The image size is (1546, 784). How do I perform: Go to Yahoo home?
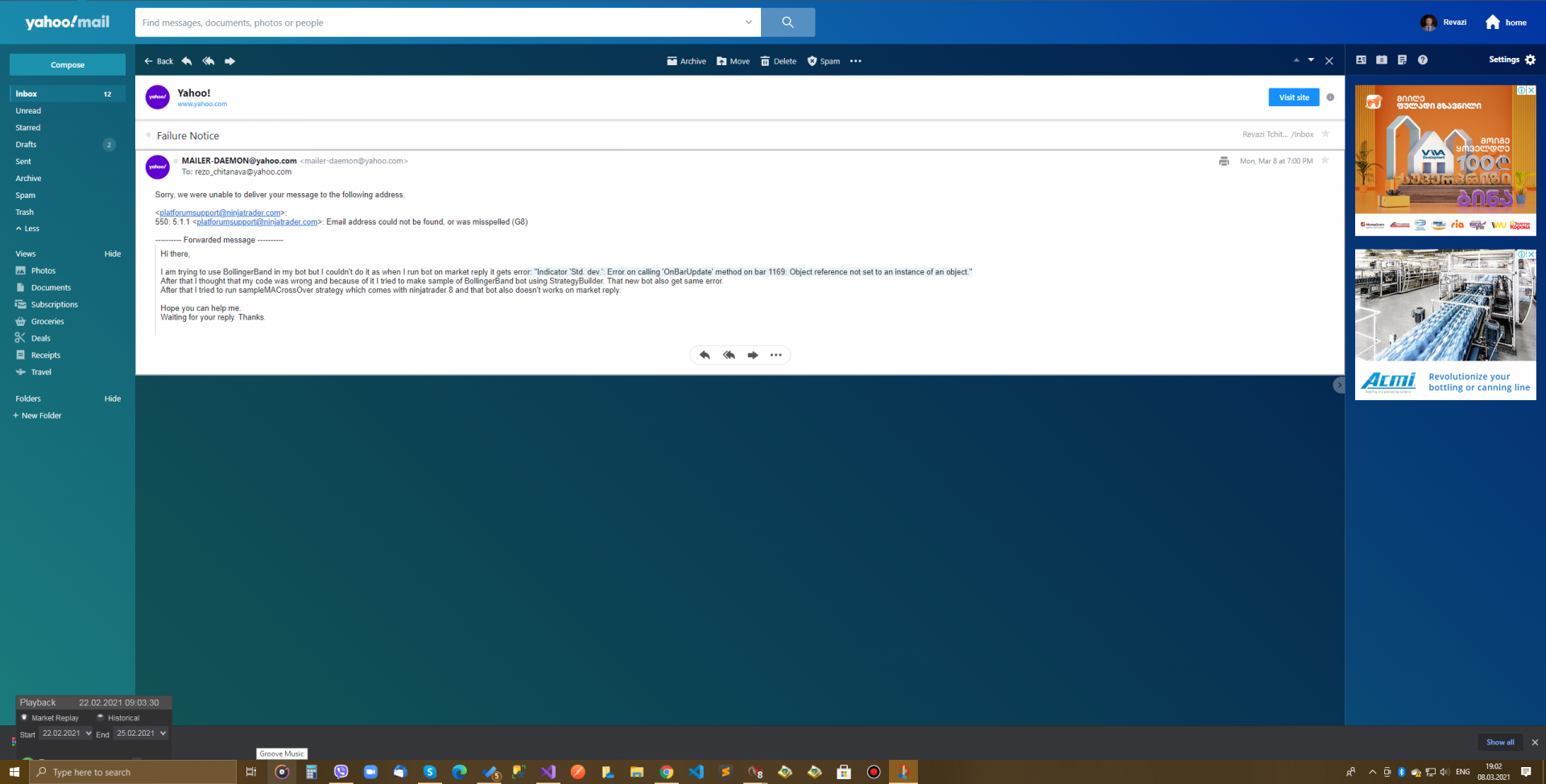tap(1506, 23)
